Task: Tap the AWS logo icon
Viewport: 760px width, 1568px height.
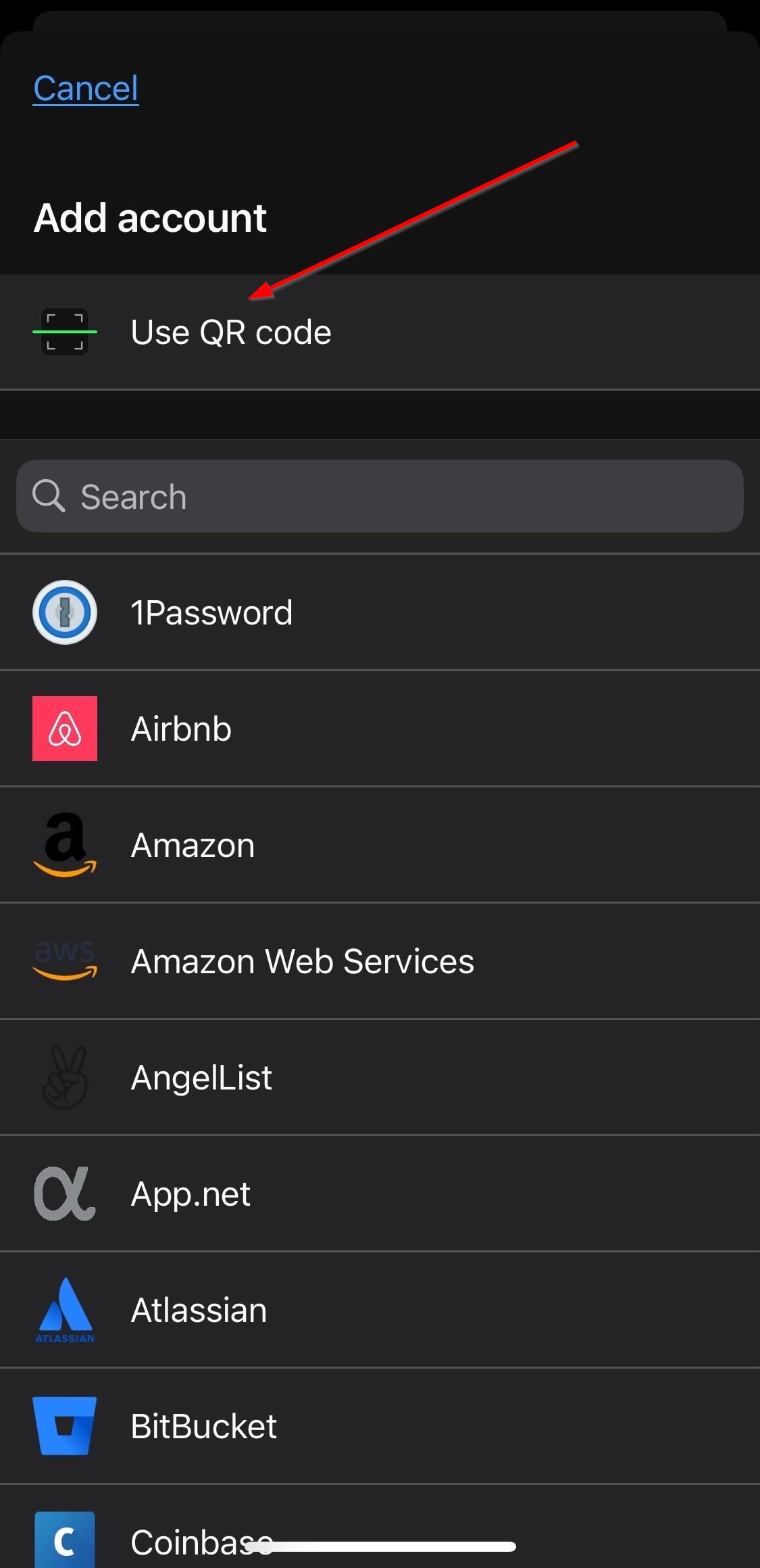Action: click(65, 961)
